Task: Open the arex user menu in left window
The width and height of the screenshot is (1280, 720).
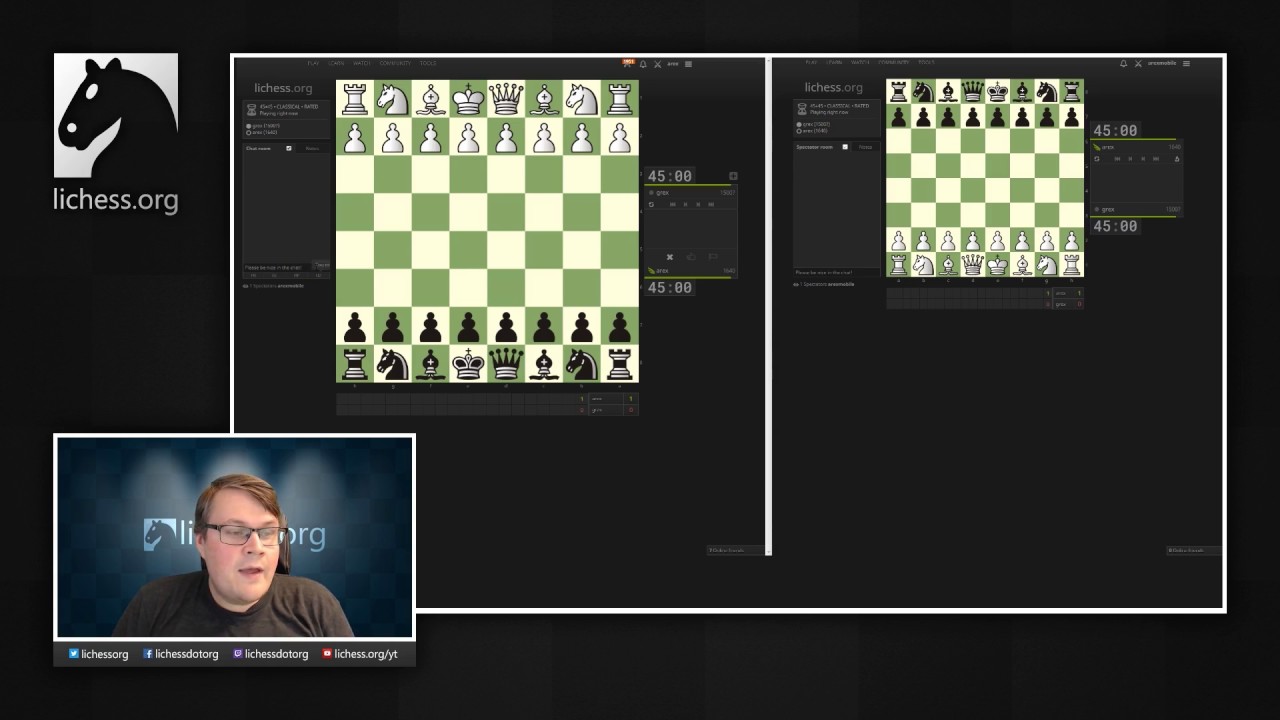Action: click(x=673, y=63)
